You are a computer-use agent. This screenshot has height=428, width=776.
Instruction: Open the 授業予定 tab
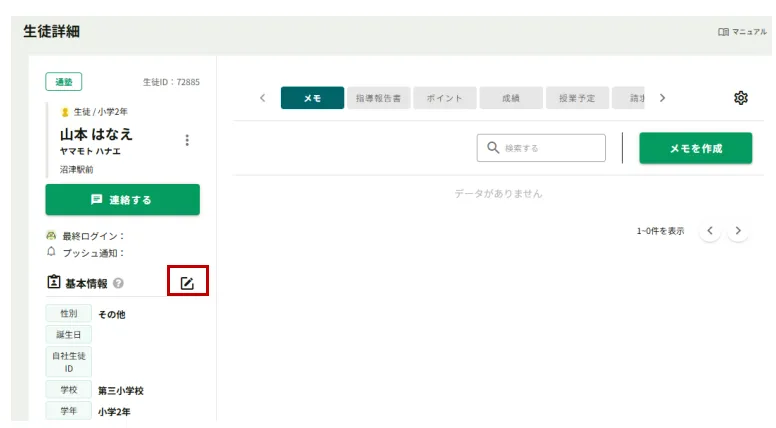click(576, 98)
